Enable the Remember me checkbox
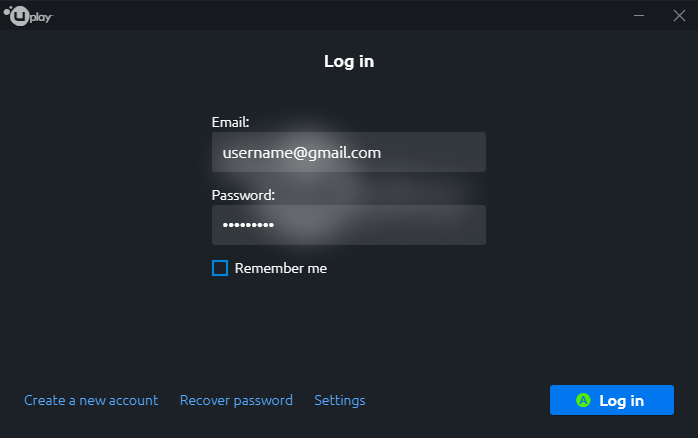Screen dimensions: 698x438 220,268
